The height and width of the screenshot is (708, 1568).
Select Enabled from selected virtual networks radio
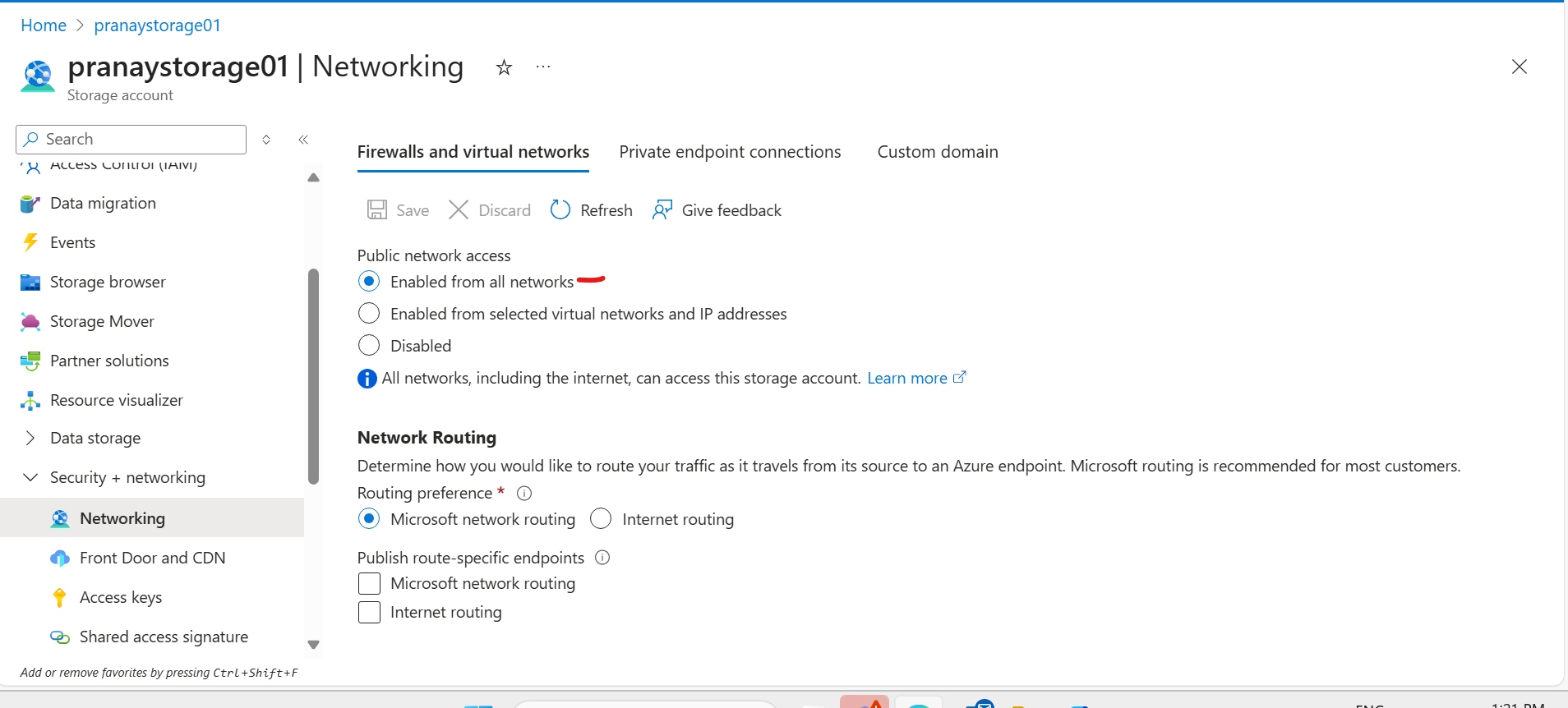click(369, 314)
